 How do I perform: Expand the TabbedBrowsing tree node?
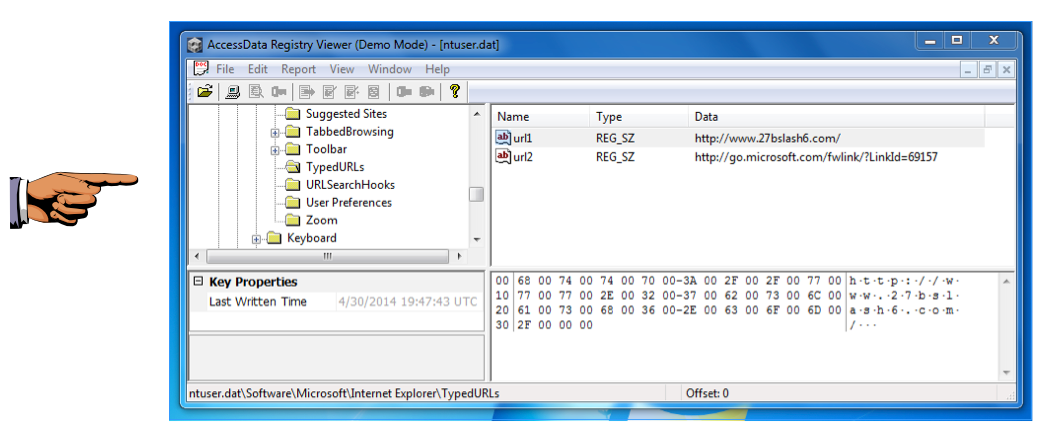click(275, 132)
